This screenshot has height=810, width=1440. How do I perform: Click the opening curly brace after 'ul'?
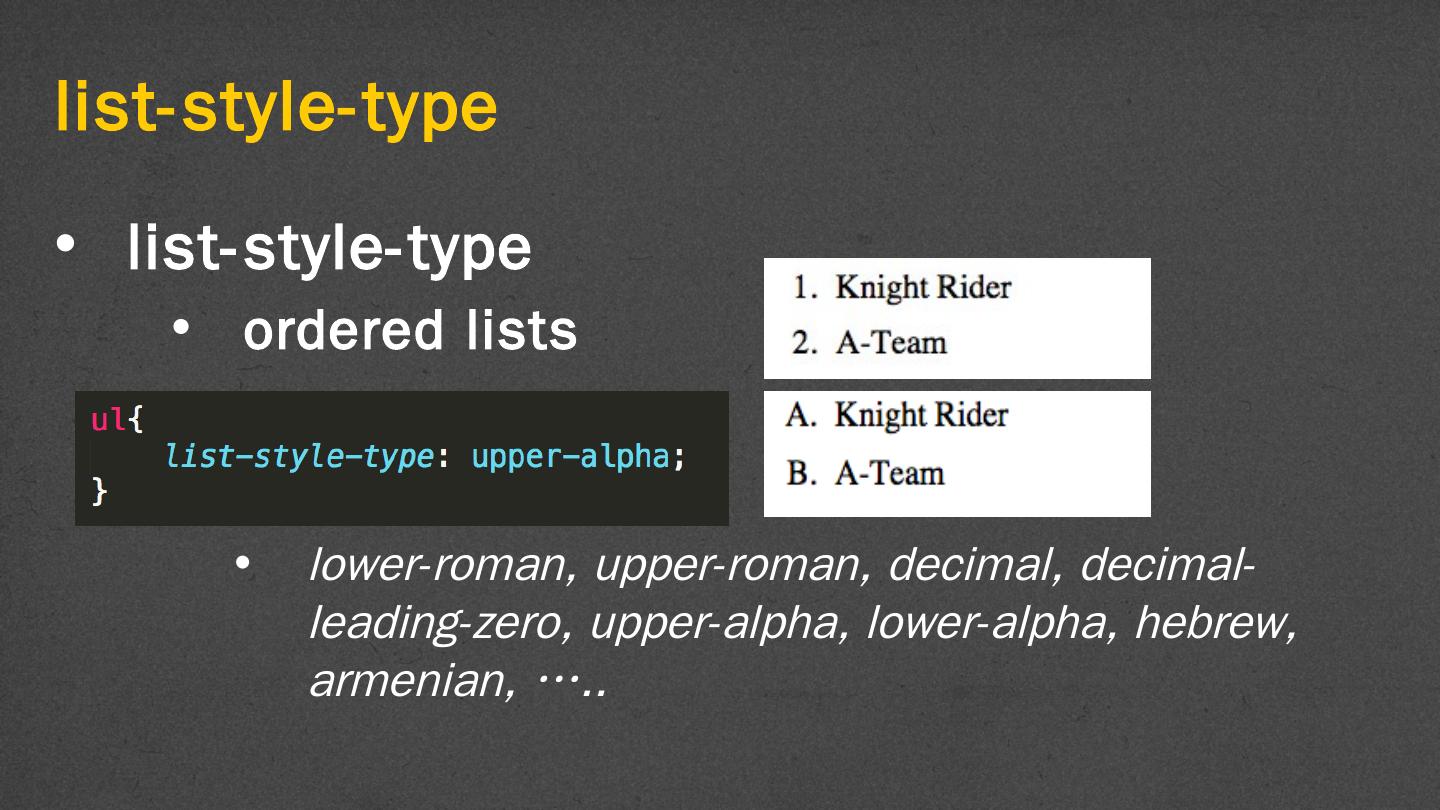tap(136, 419)
